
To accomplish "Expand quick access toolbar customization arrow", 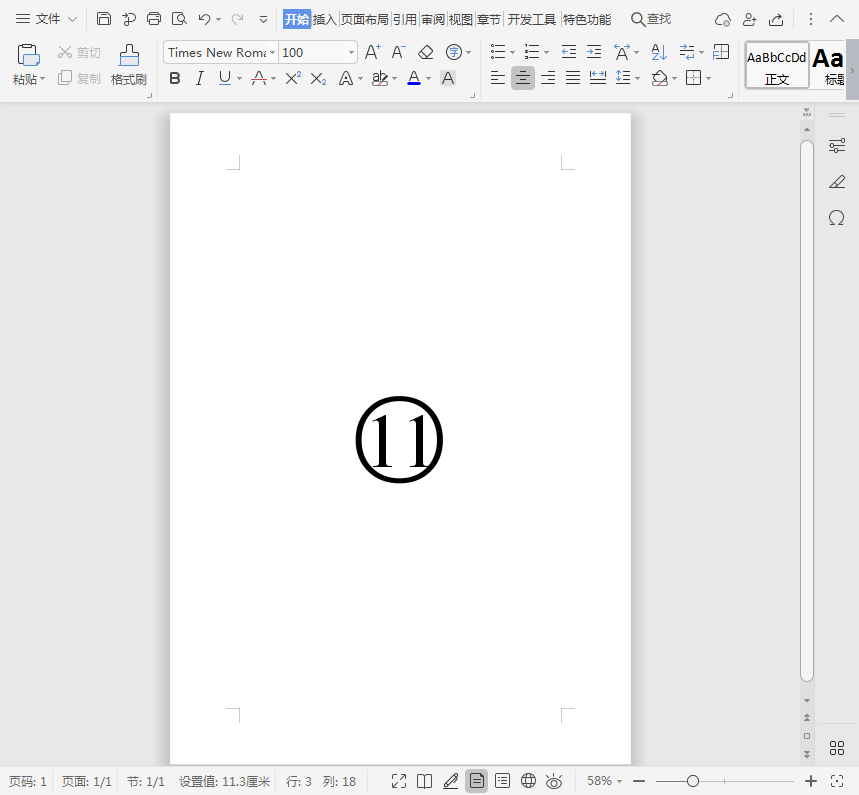I will tap(264, 20).
